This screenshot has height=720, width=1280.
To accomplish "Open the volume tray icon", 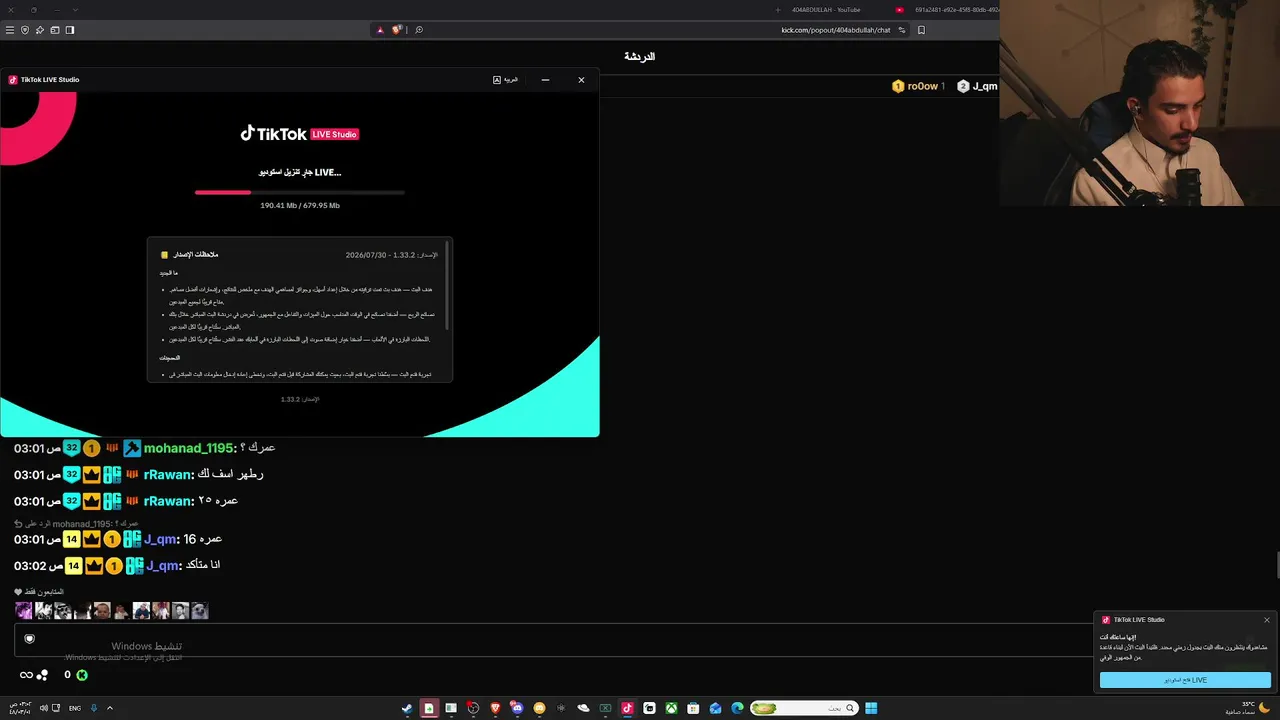I will tap(44, 708).
